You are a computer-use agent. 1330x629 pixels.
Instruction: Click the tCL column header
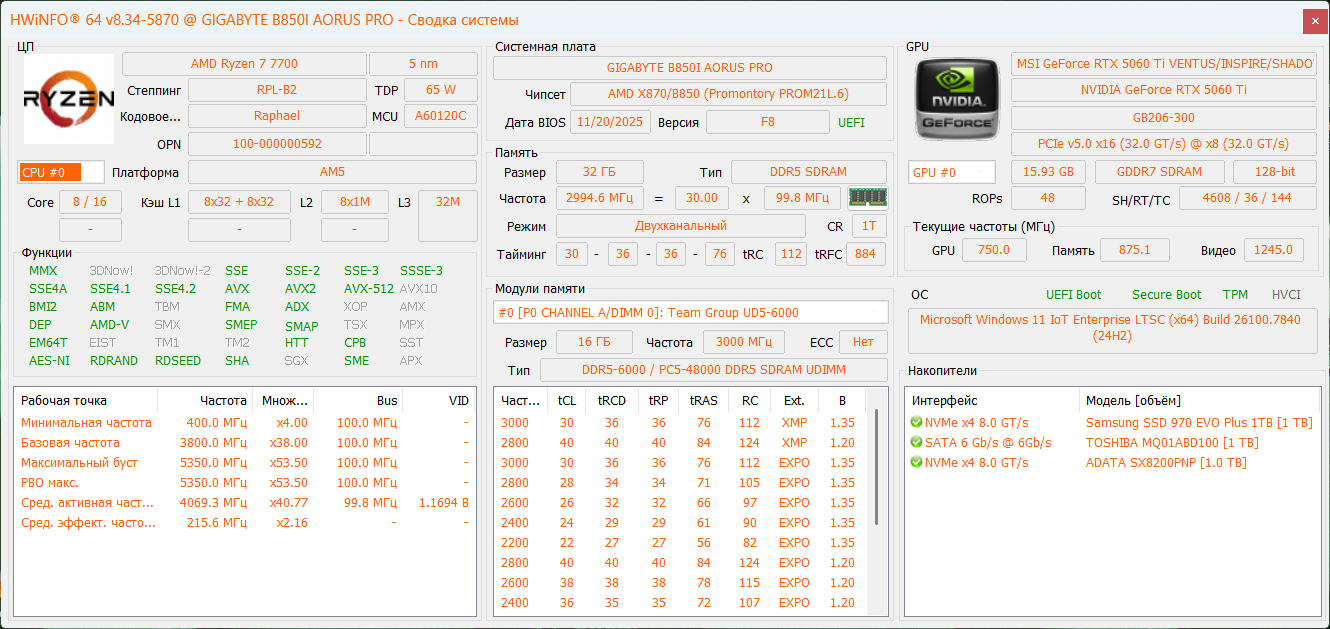click(x=567, y=401)
